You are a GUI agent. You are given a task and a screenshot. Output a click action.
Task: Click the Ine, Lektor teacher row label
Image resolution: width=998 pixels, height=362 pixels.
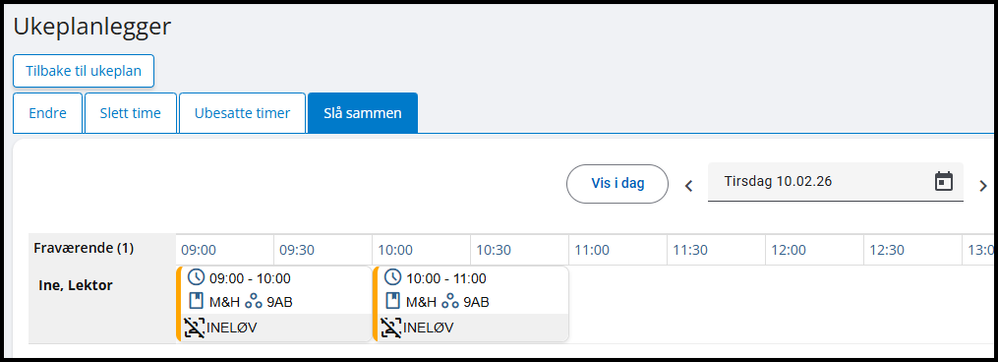coord(76,285)
